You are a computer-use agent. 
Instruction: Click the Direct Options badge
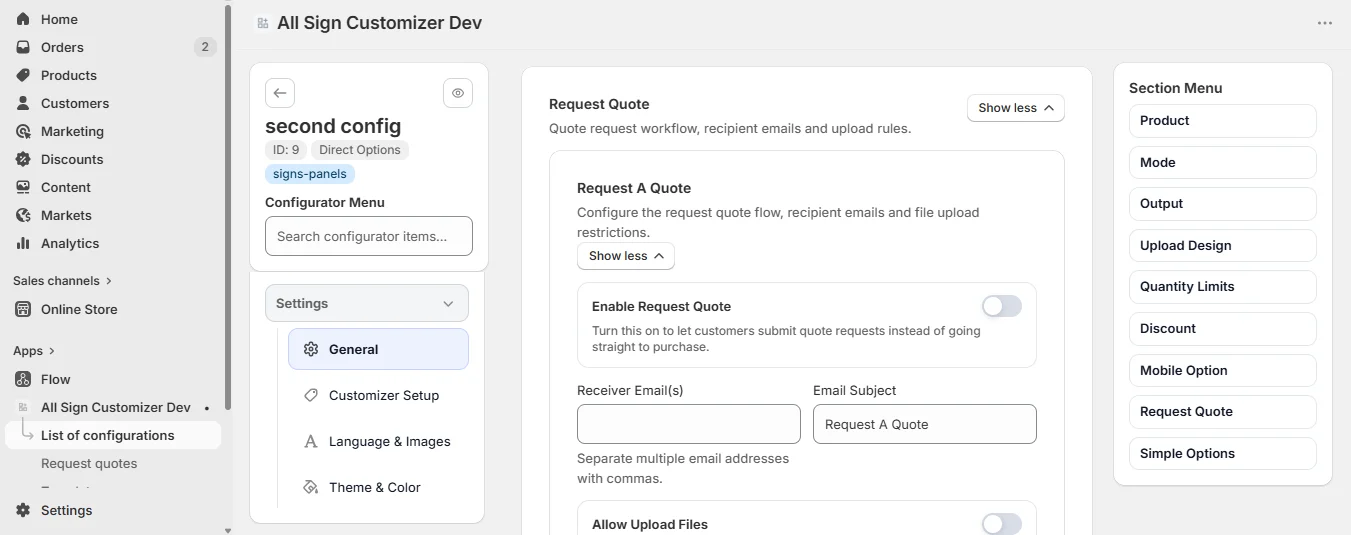coord(360,150)
